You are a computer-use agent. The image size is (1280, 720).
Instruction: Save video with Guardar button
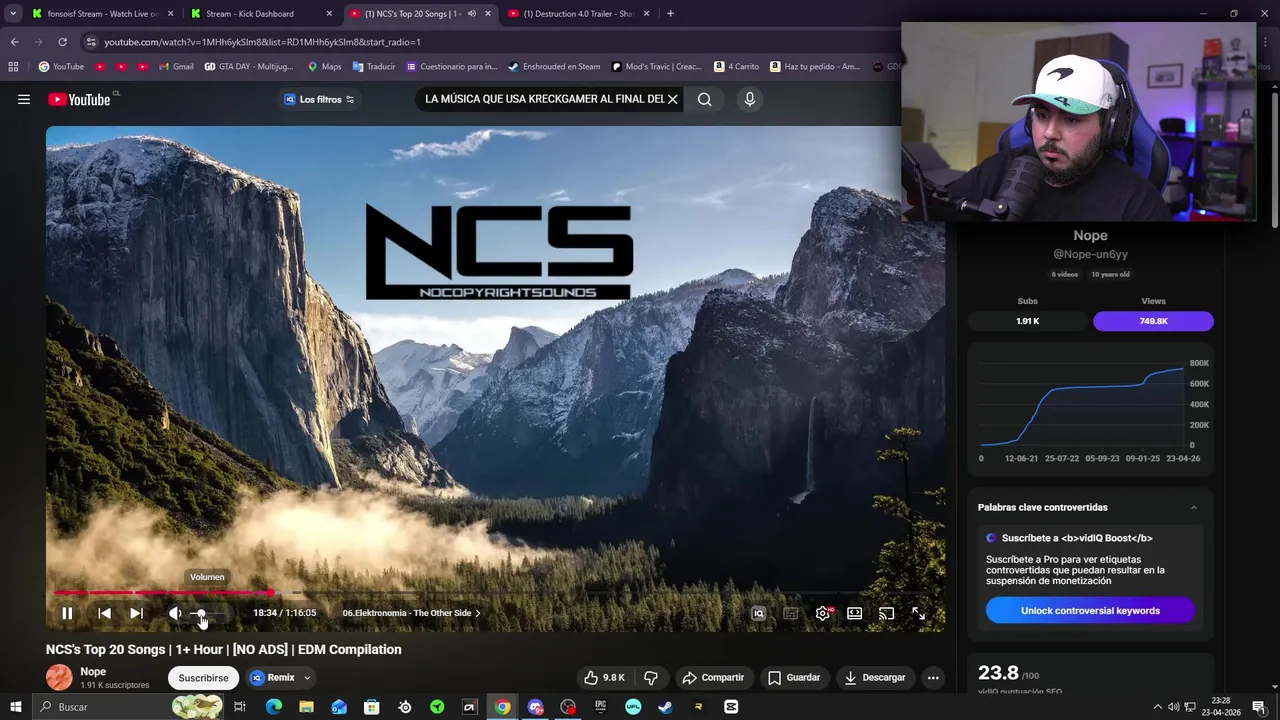pos(794,677)
